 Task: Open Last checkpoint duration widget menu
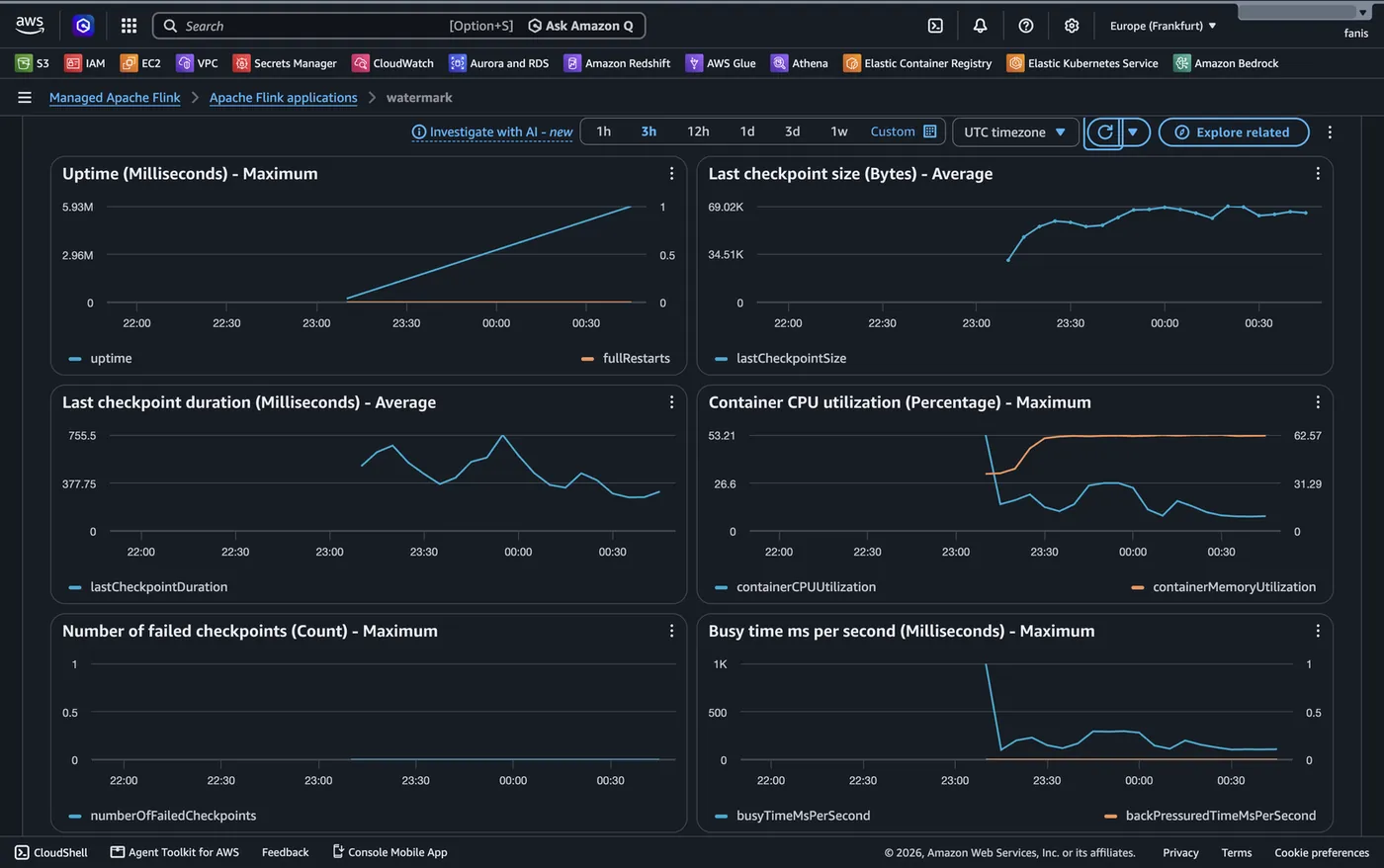671,402
